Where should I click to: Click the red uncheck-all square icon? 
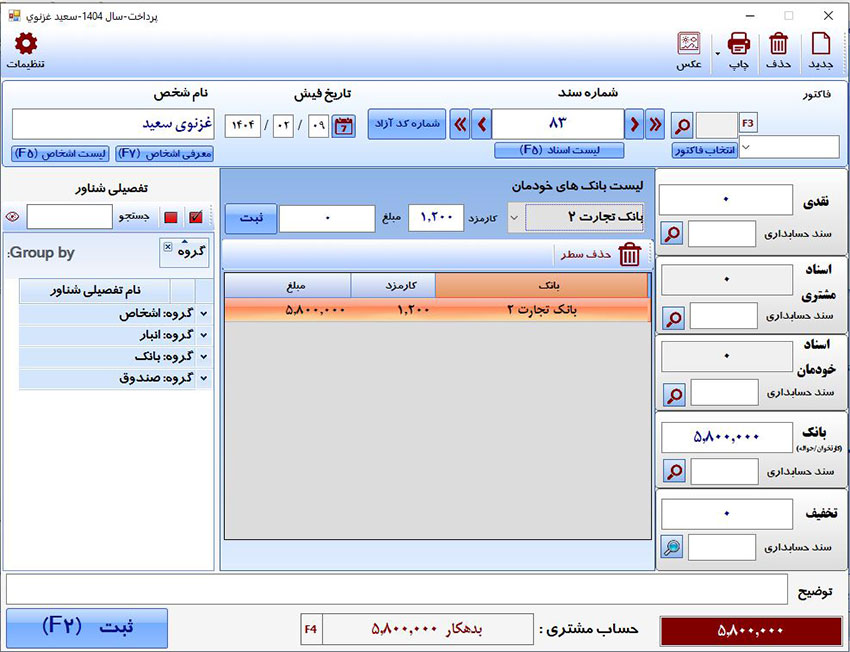[171, 217]
